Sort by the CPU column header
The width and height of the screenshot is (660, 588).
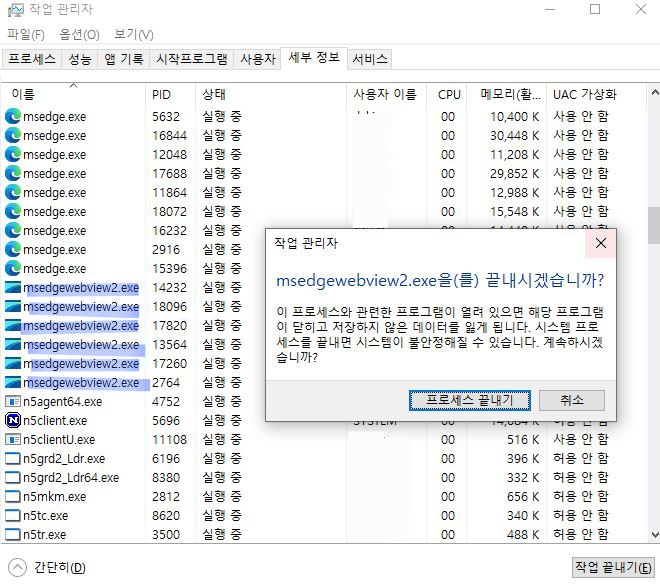tap(447, 94)
